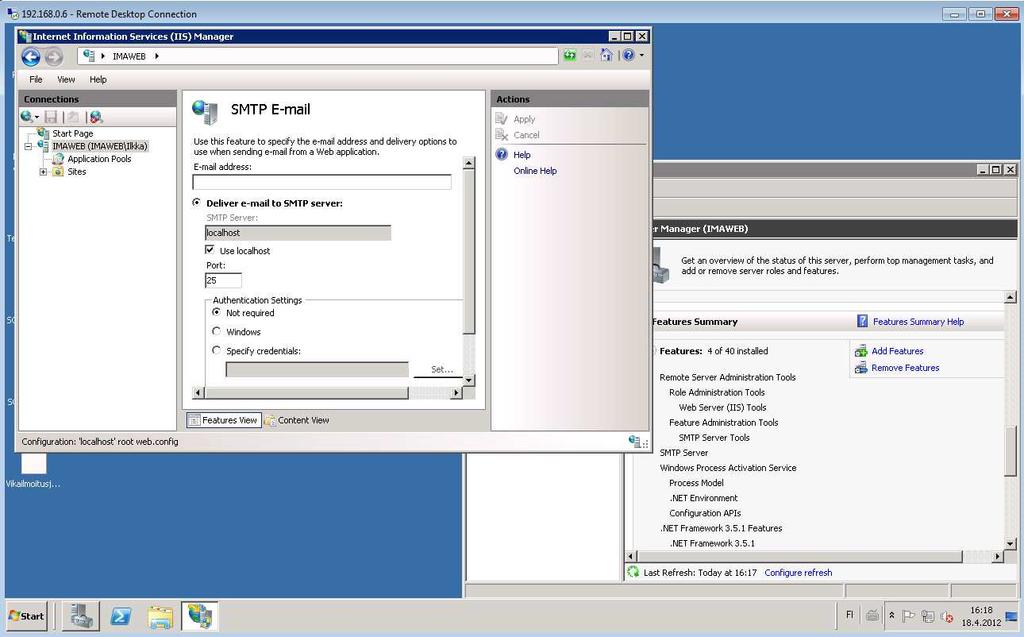Open Windows Explorer folder taskbar icon
The width and height of the screenshot is (1024, 637).
(160, 616)
